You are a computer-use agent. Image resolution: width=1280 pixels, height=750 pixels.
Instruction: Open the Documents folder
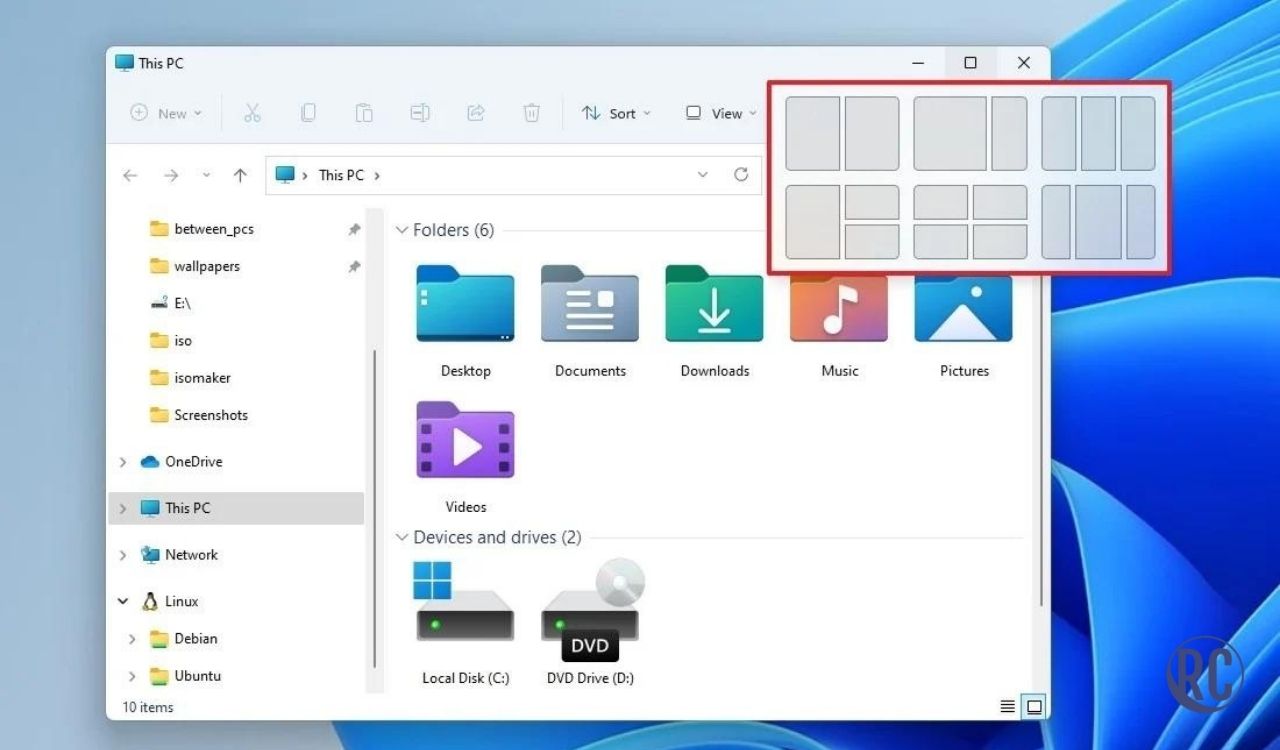pyautogui.click(x=590, y=322)
